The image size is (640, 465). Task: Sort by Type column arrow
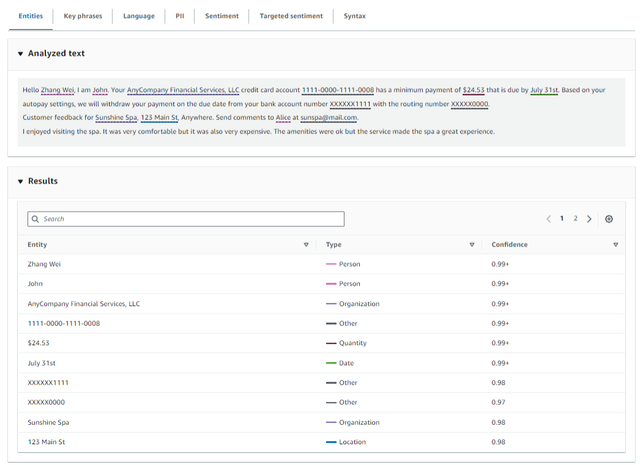tap(472, 245)
